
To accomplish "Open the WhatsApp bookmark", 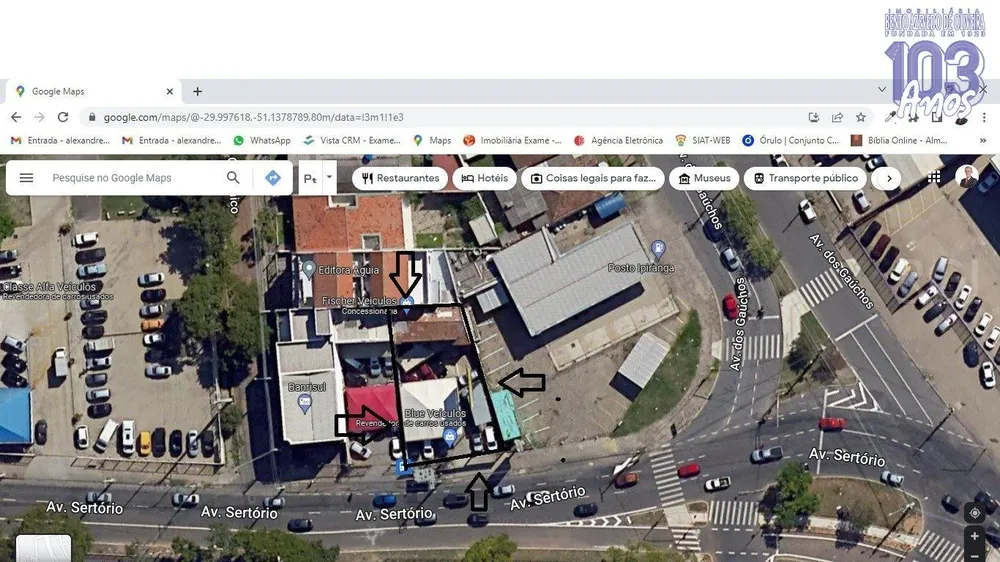I will coord(262,140).
